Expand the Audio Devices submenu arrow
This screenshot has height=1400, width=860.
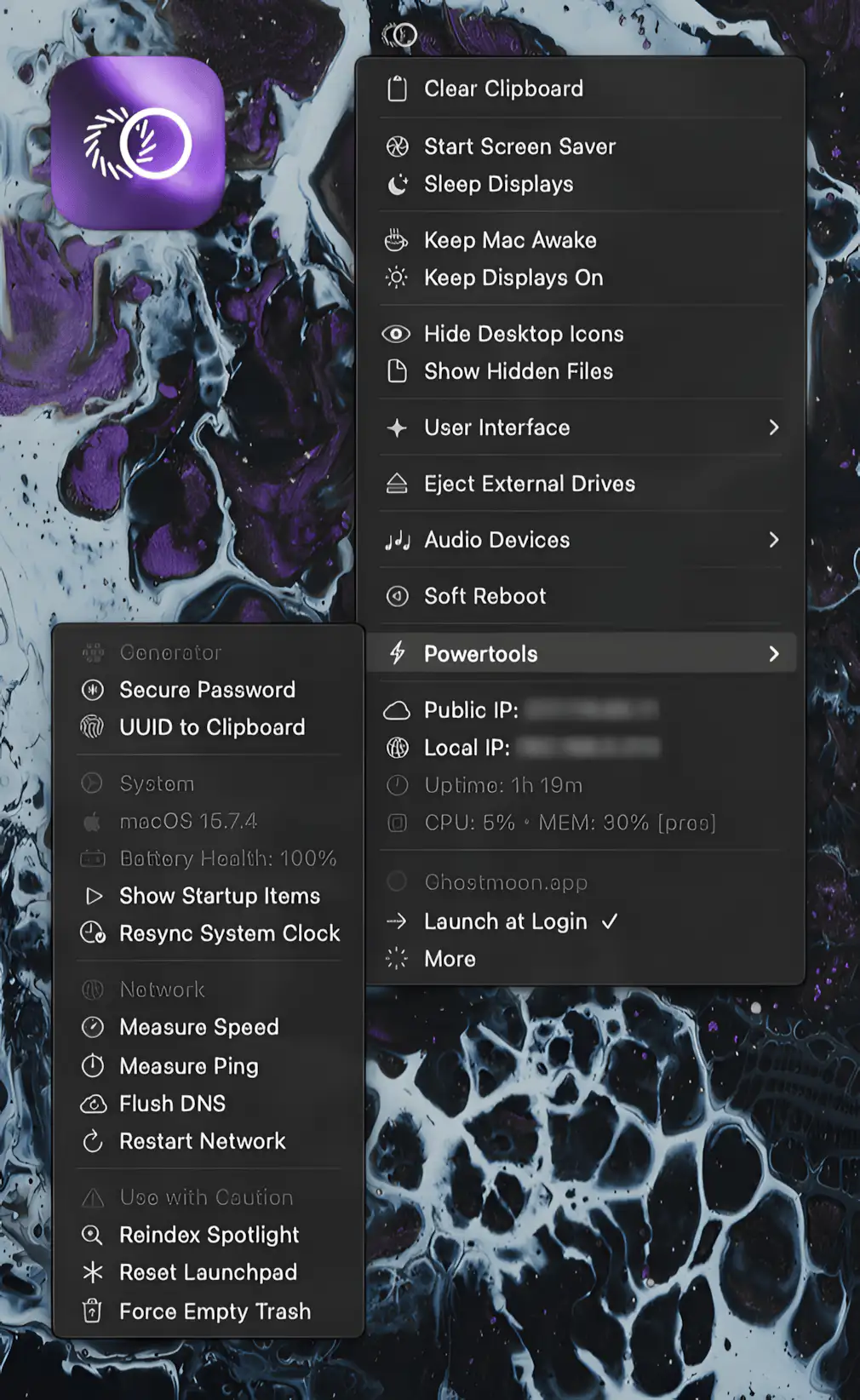(x=773, y=540)
